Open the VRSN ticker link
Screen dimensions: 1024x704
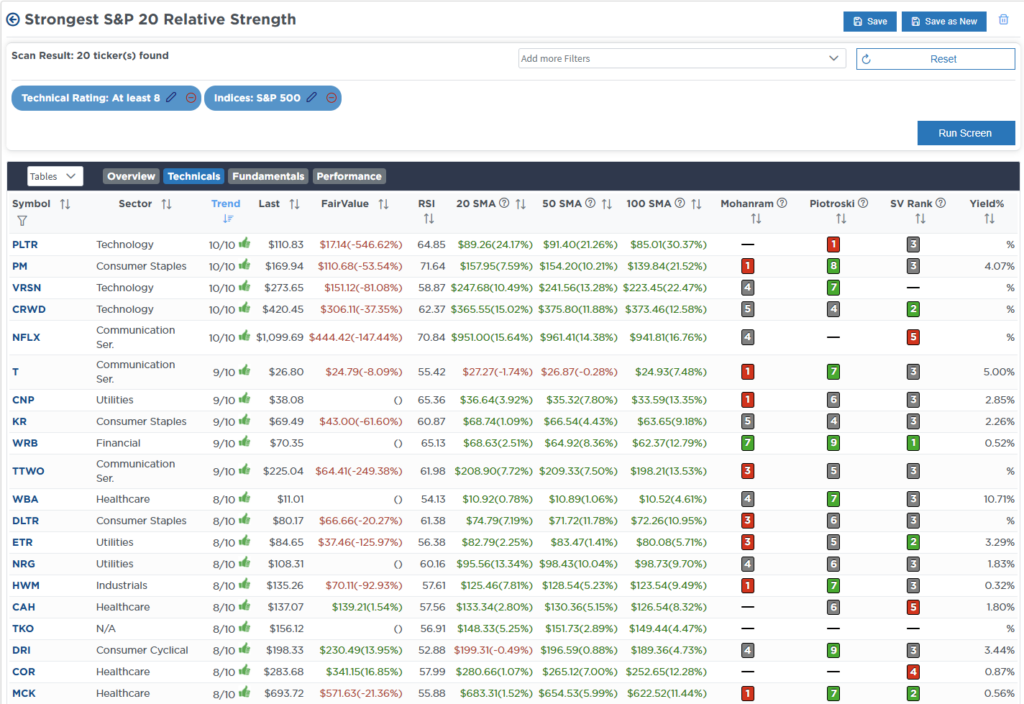27,287
